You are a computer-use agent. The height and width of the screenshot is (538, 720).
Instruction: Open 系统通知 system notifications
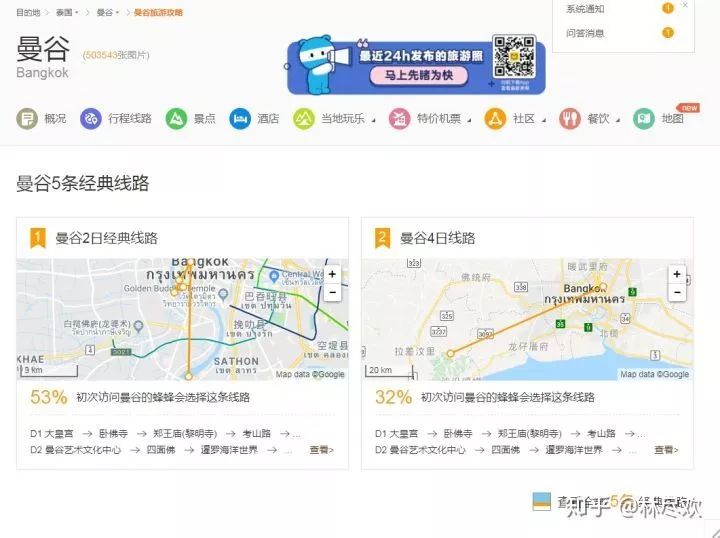(x=585, y=9)
